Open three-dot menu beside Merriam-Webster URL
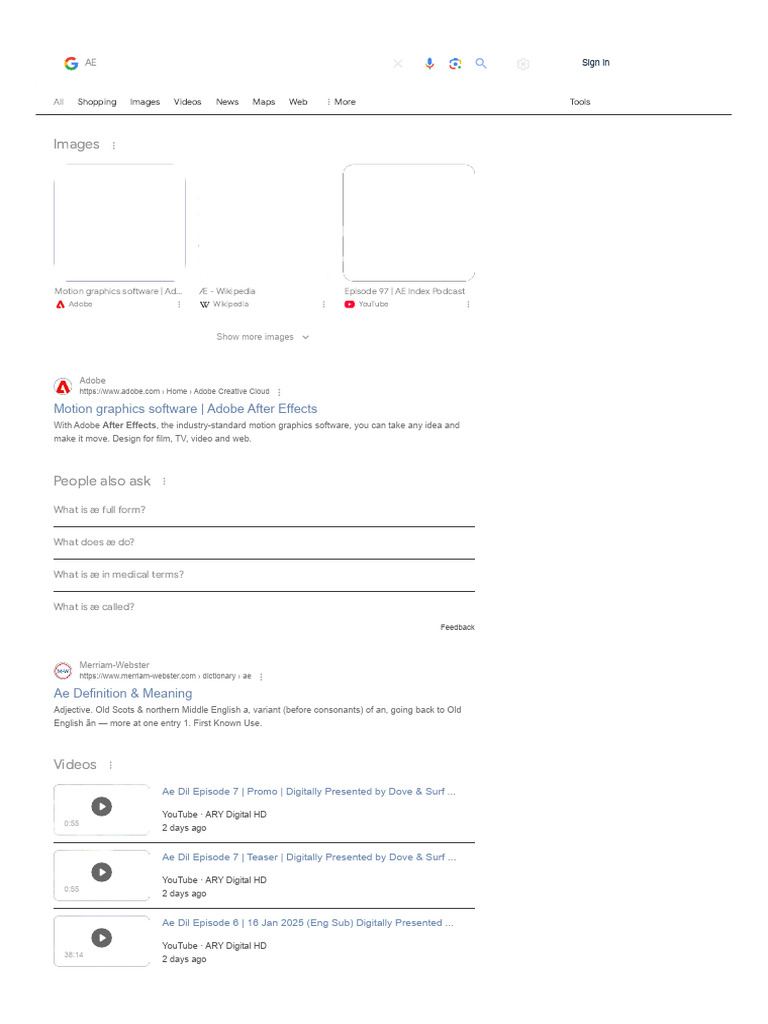 click(261, 677)
